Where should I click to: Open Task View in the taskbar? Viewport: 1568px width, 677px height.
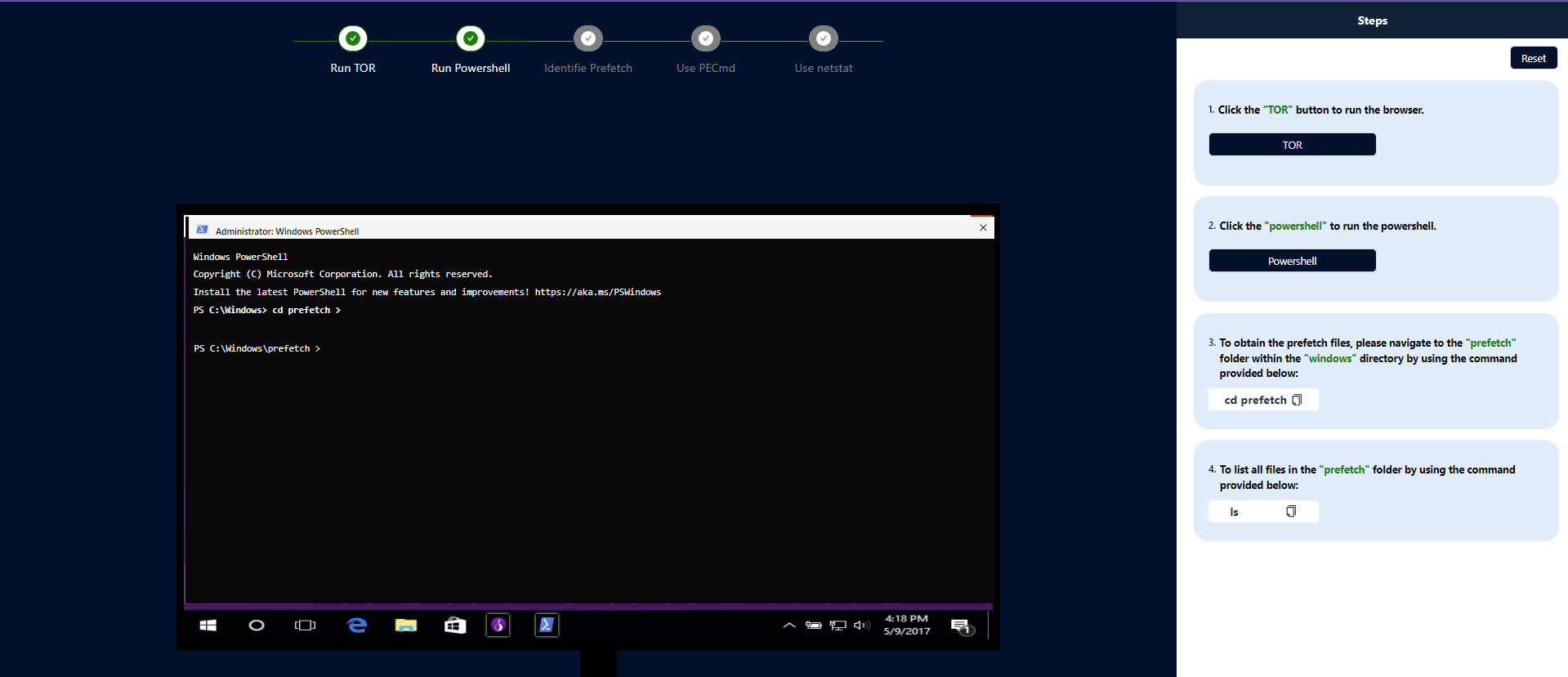point(305,625)
